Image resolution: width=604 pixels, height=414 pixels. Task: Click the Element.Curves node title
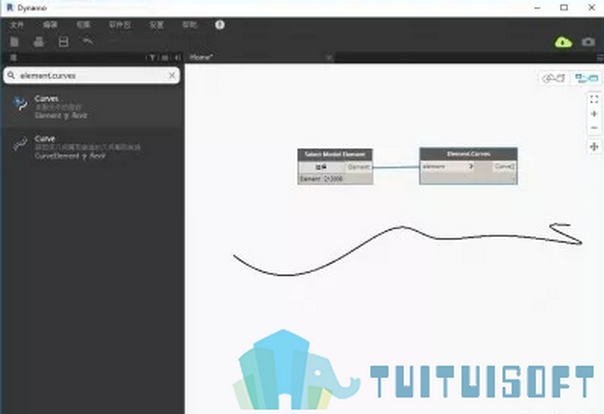468,154
